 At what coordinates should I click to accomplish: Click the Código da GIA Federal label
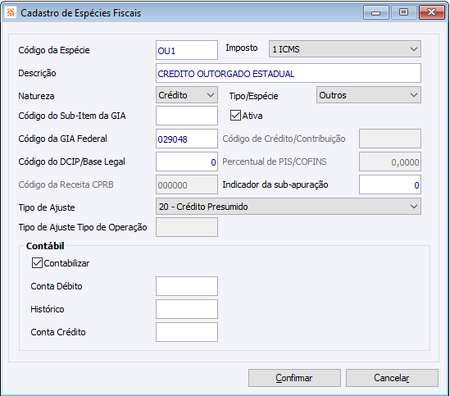(x=63, y=139)
